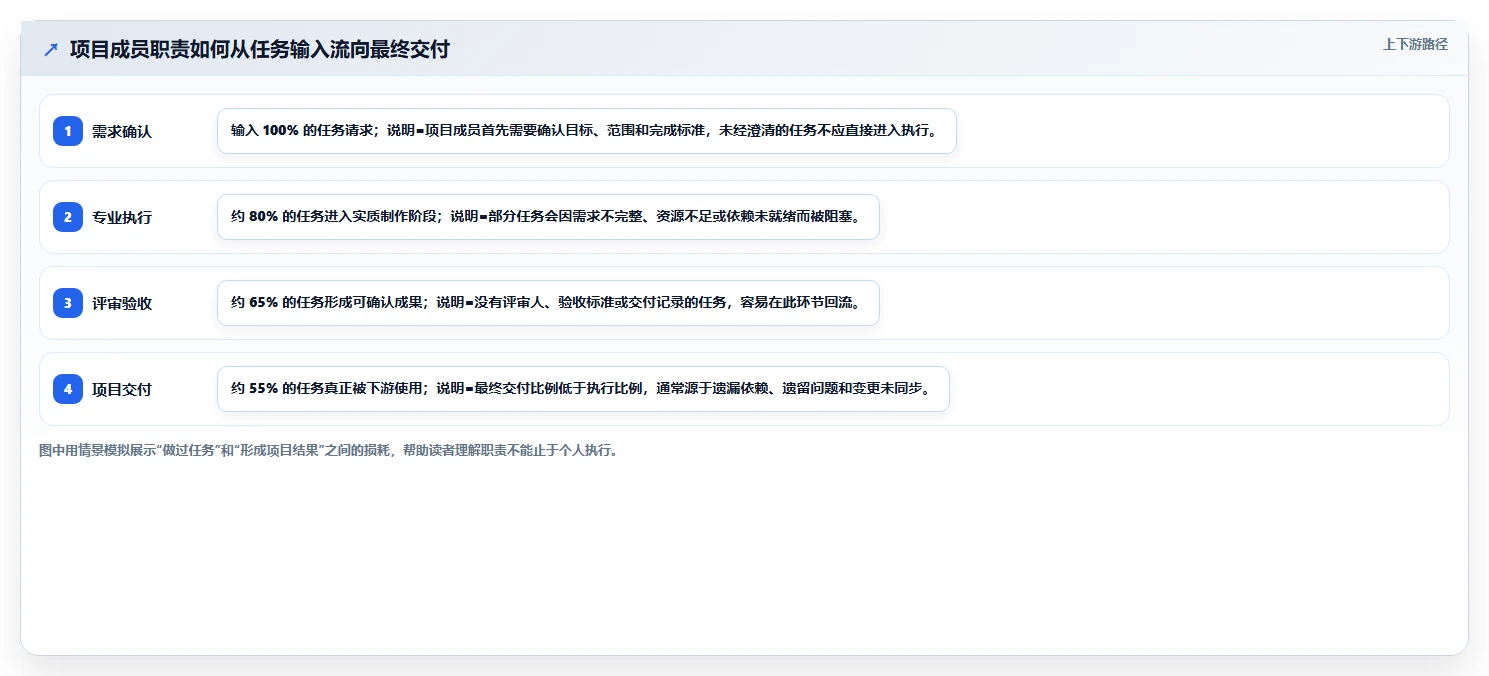Click the step 1 number badge
This screenshot has width=1489, height=676.
68,131
